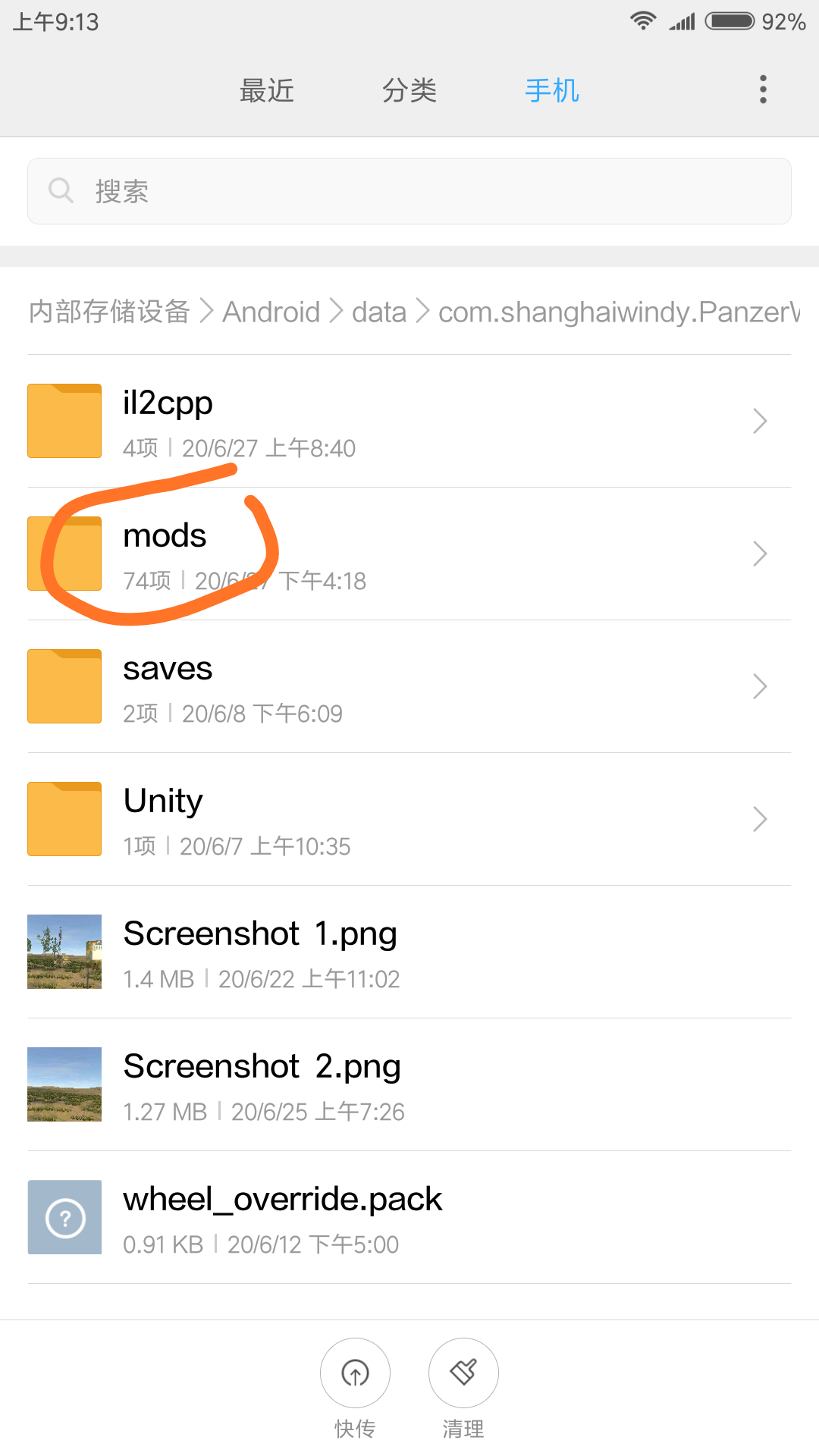Go to Android in the breadcrumb path
Image resolution: width=819 pixels, height=1456 pixels.
coord(271,312)
